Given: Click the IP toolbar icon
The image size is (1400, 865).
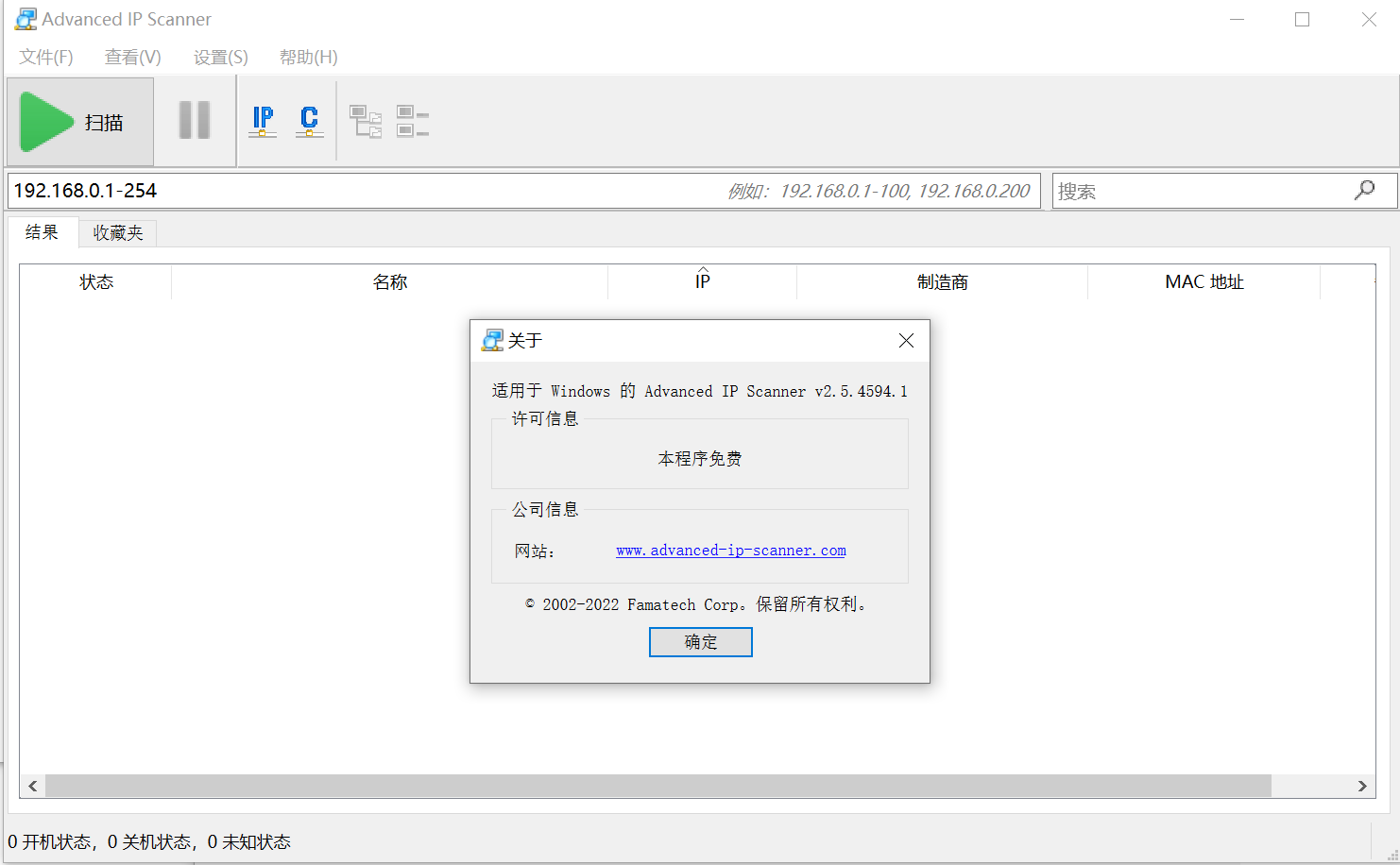Looking at the screenshot, I should click(x=263, y=121).
